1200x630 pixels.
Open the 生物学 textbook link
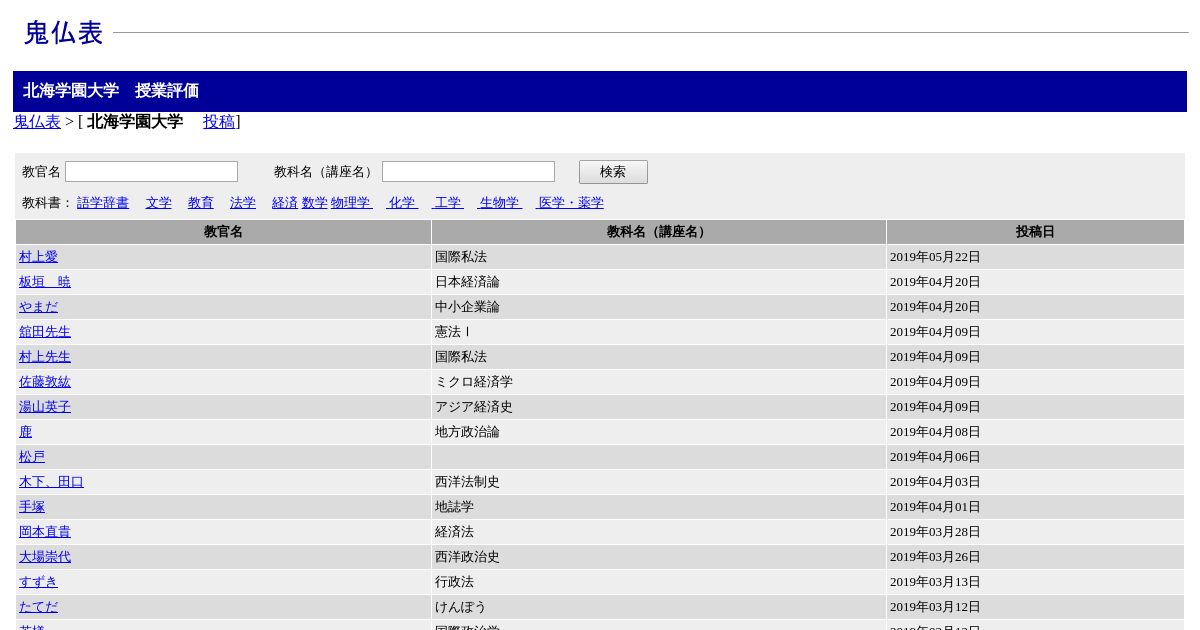(500, 203)
